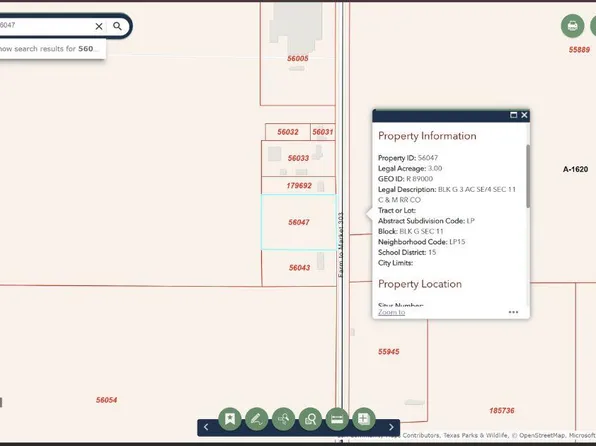Click the A-1620 abstract label
The image size is (596, 446).
point(575,169)
